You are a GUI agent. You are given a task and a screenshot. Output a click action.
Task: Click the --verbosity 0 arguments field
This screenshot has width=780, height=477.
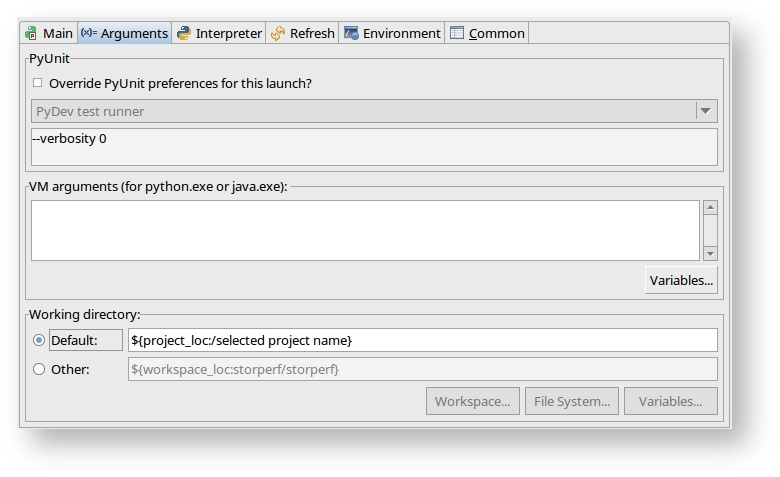coord(374,146)
